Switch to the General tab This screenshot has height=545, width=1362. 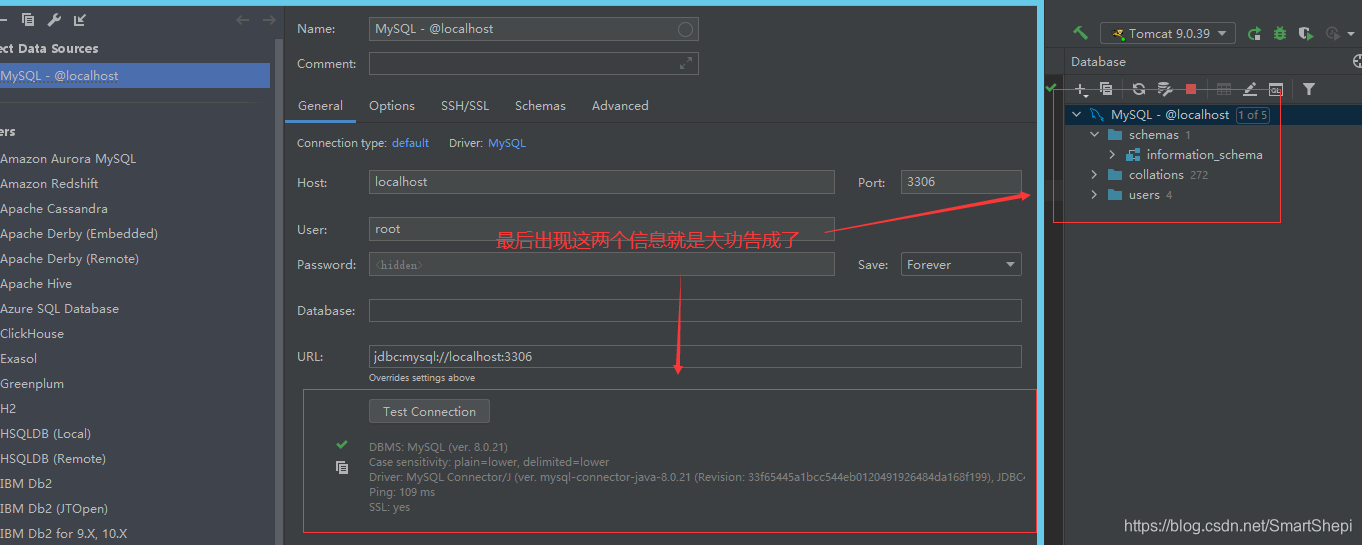(320, 105)
